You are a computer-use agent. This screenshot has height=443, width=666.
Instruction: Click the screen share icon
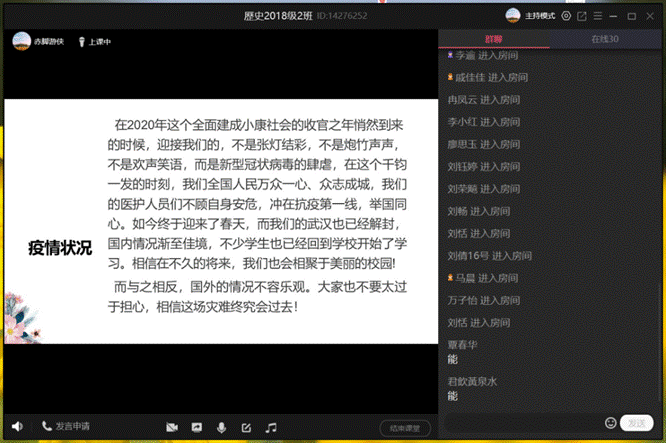pyautogui.click(x=197, y=427)
